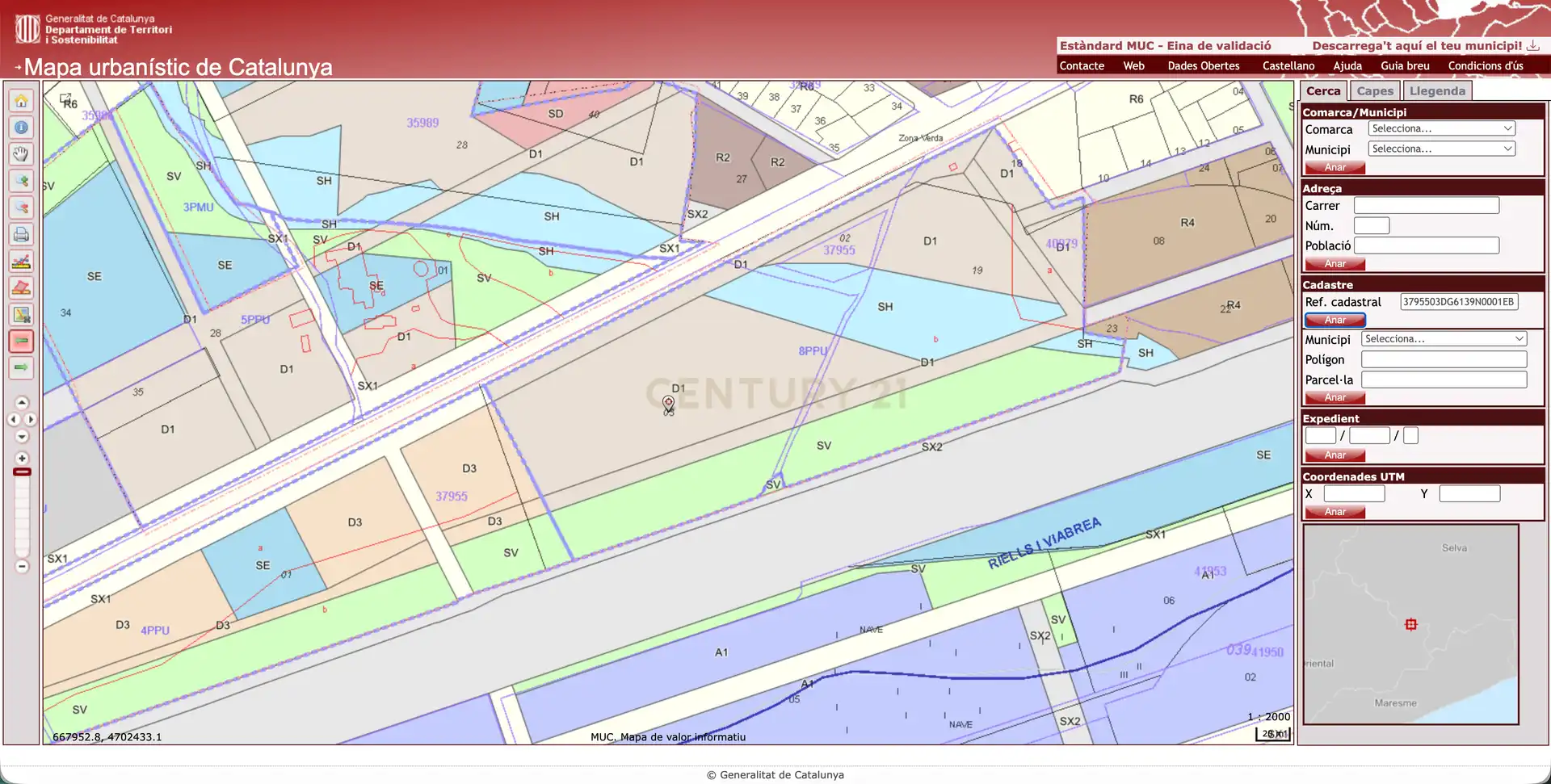The height and width of the screenshot is (784, 1551).
Task: Expand the Municipi dropdown in Cadastre section
Action: [1444, 339]
